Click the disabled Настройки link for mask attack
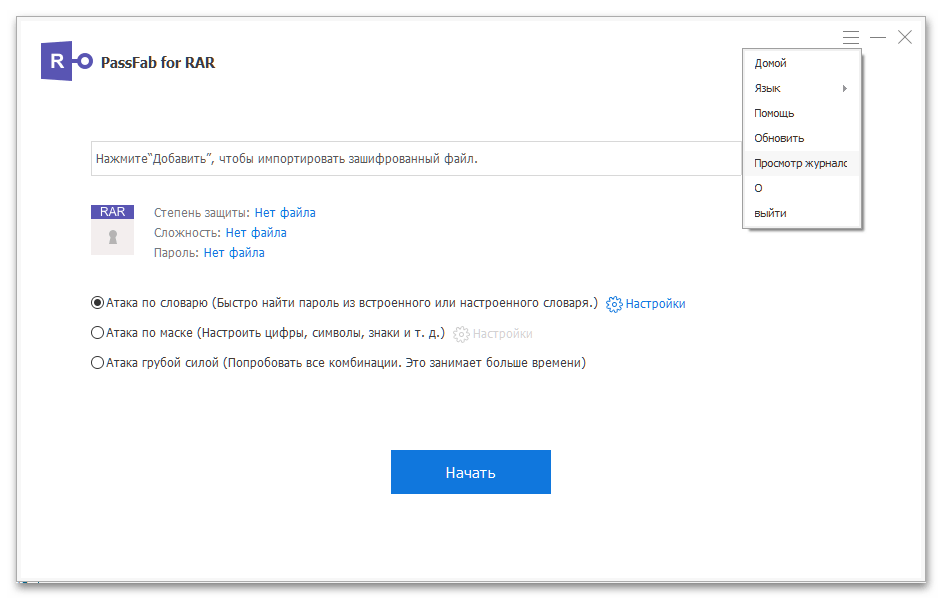 (502, 334)
